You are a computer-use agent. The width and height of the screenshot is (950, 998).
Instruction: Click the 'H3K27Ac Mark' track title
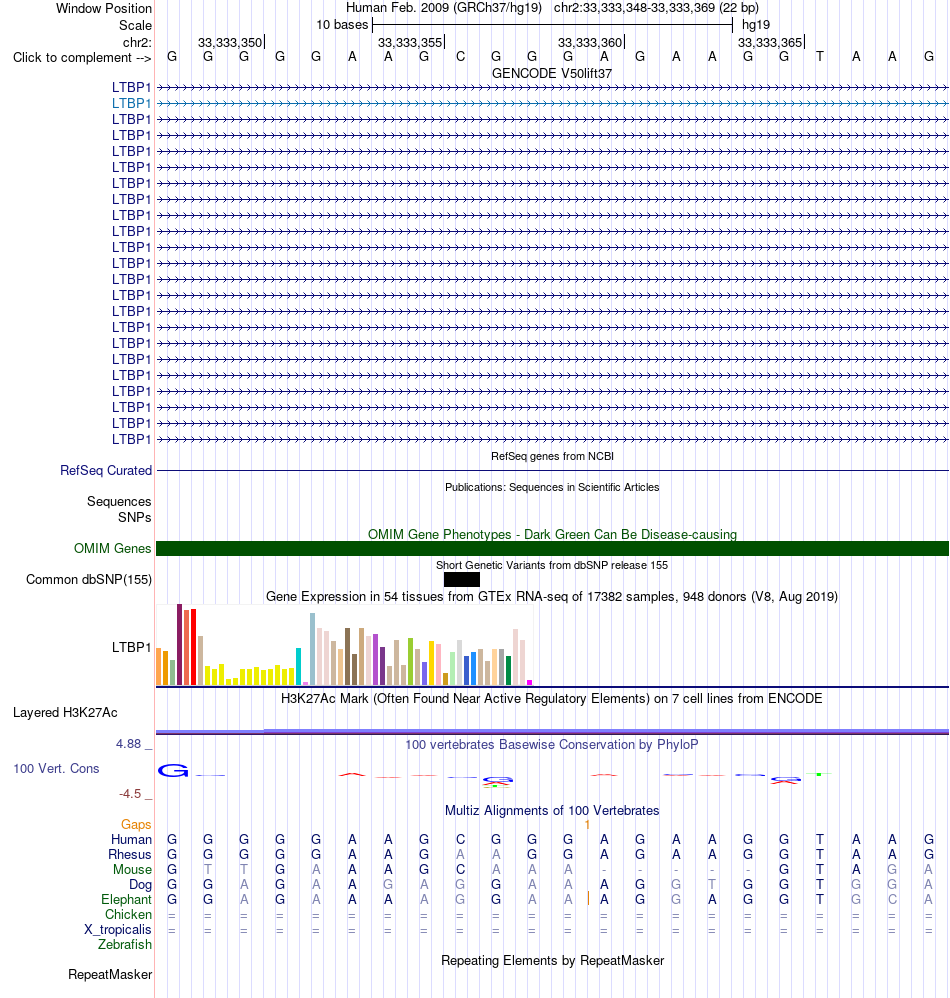(x=552, y=698)
